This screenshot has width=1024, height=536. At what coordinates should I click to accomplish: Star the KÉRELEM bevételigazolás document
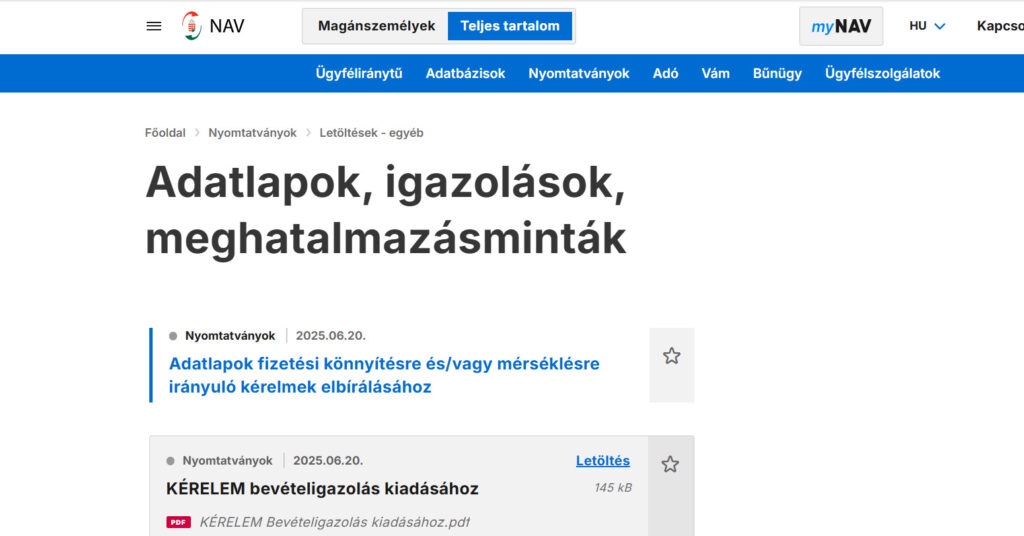tap(670, 464)
